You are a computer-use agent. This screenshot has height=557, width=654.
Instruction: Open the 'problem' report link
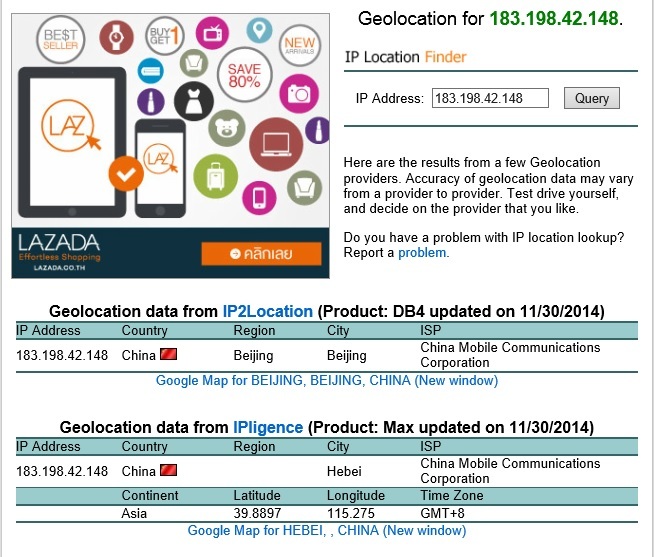pos(422,252)
